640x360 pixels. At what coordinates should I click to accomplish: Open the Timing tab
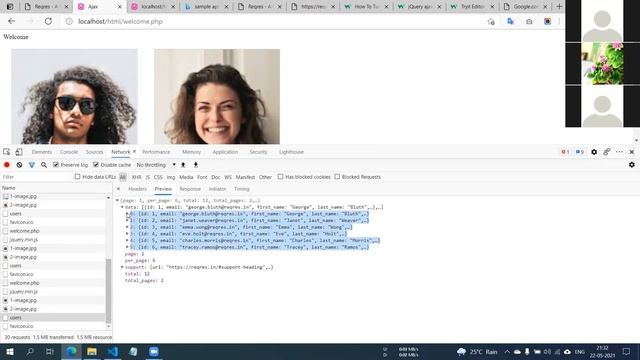(242, 189)
